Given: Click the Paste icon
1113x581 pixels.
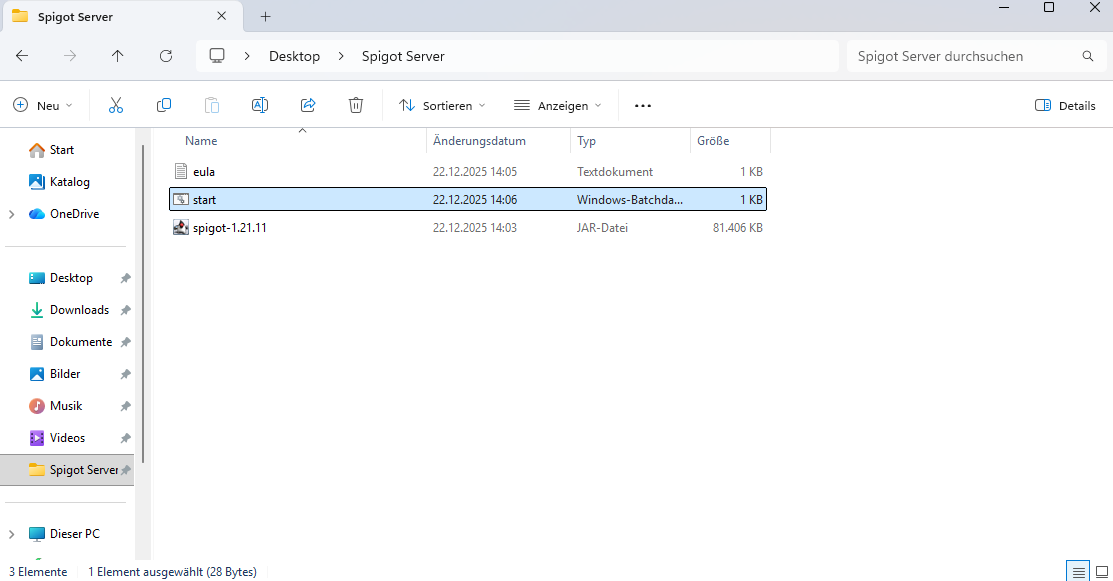Looking at the screenshot, I should 212,105.
